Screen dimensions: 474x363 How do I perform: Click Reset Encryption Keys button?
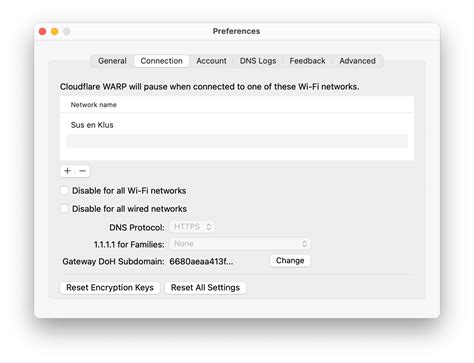click(110, 288)
